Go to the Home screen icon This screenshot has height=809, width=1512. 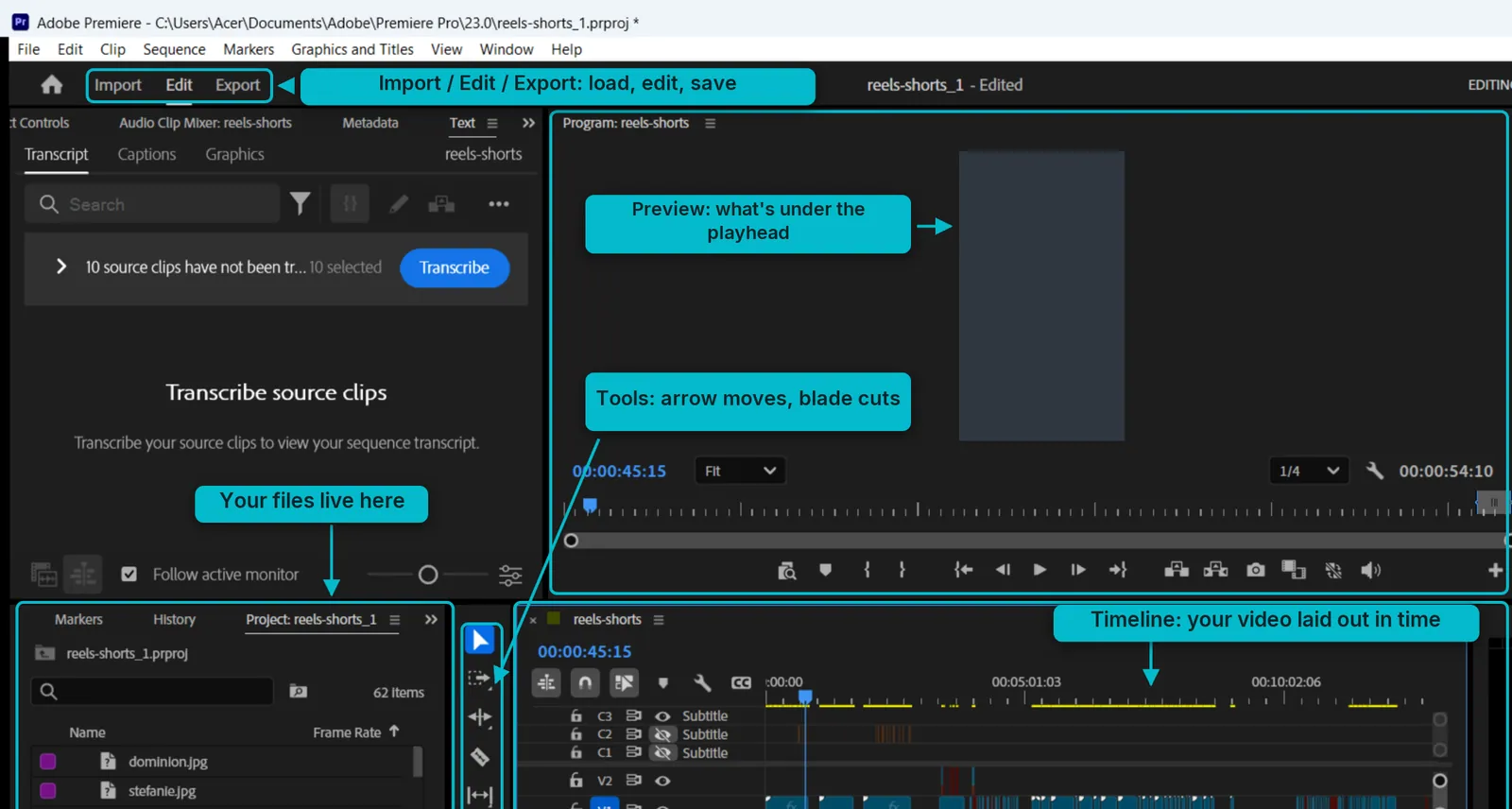point(52,85)
